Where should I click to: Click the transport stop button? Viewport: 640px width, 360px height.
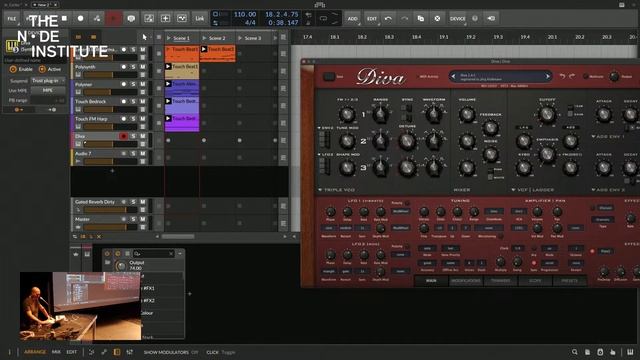(x=64, y=18)
